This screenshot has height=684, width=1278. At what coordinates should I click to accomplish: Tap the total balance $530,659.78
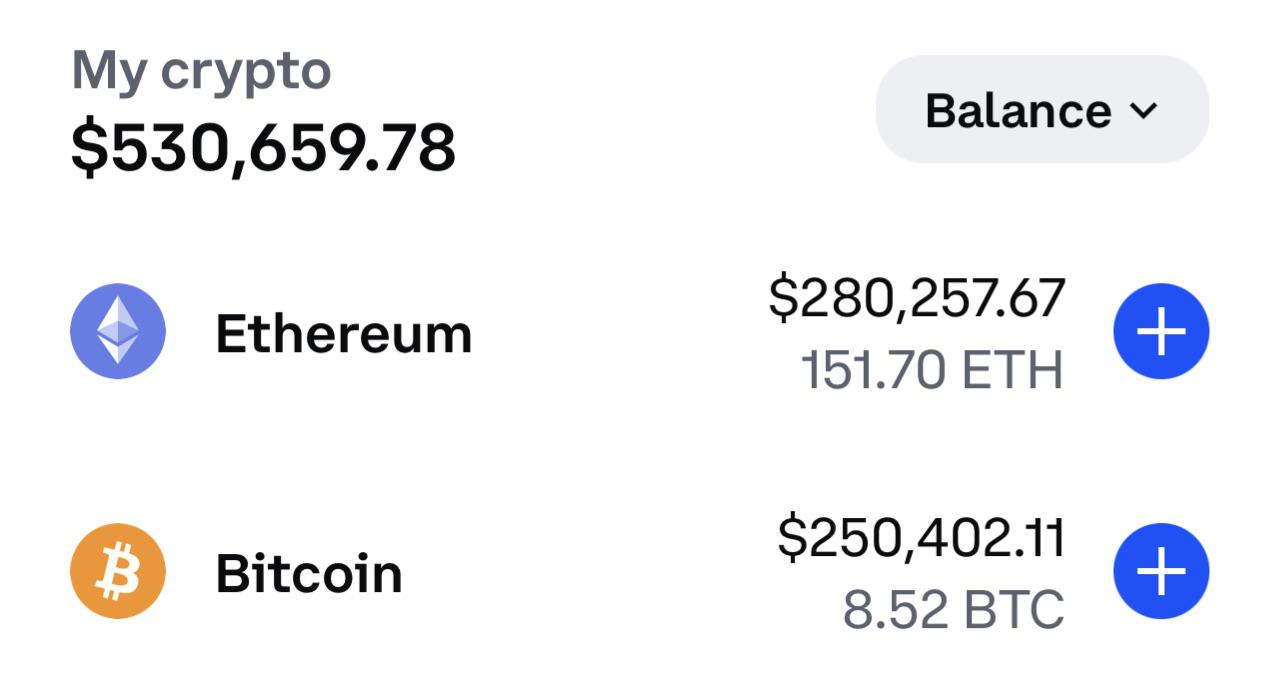[263, 147]
